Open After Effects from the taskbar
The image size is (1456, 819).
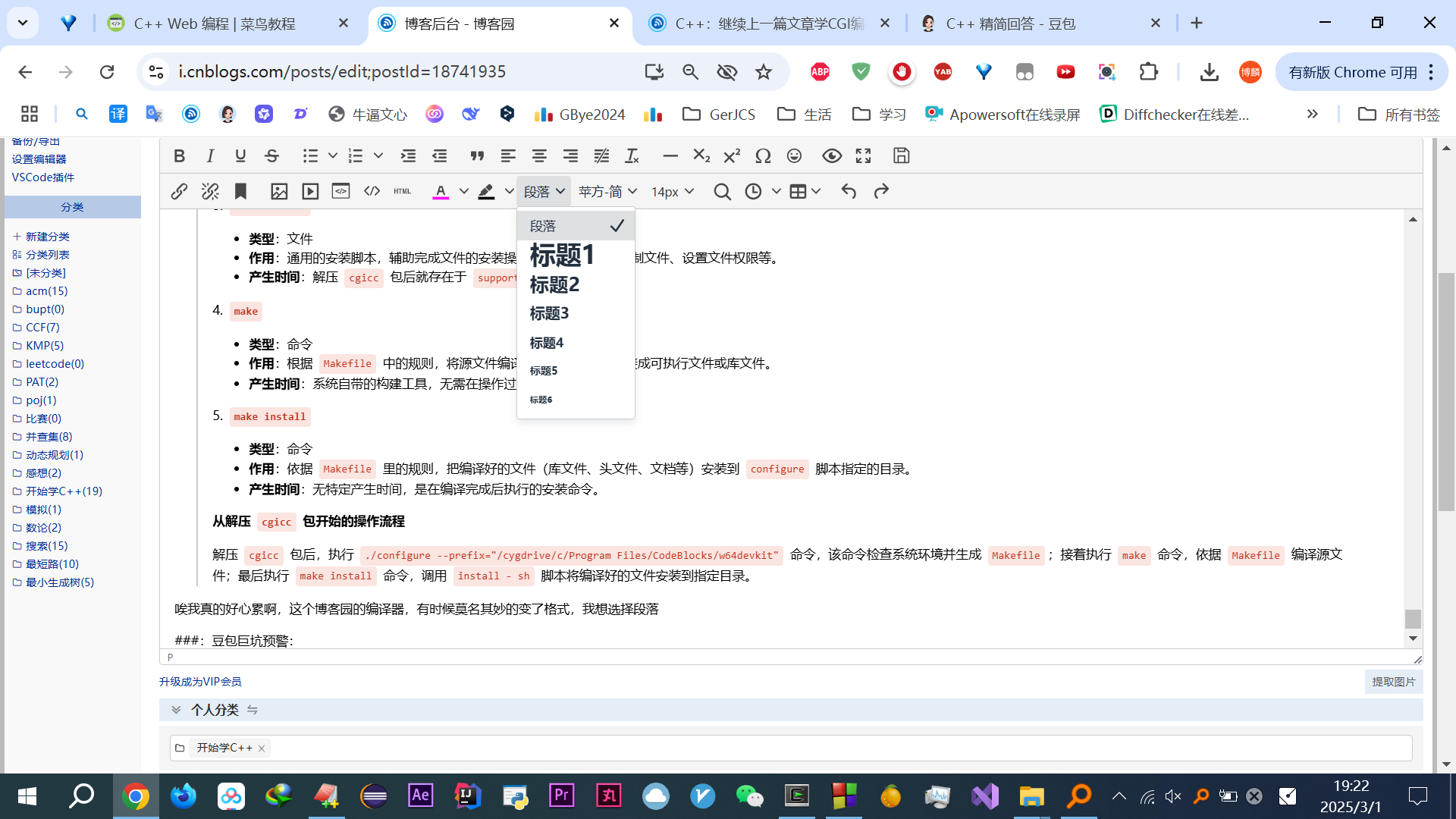tap(420, 796)
